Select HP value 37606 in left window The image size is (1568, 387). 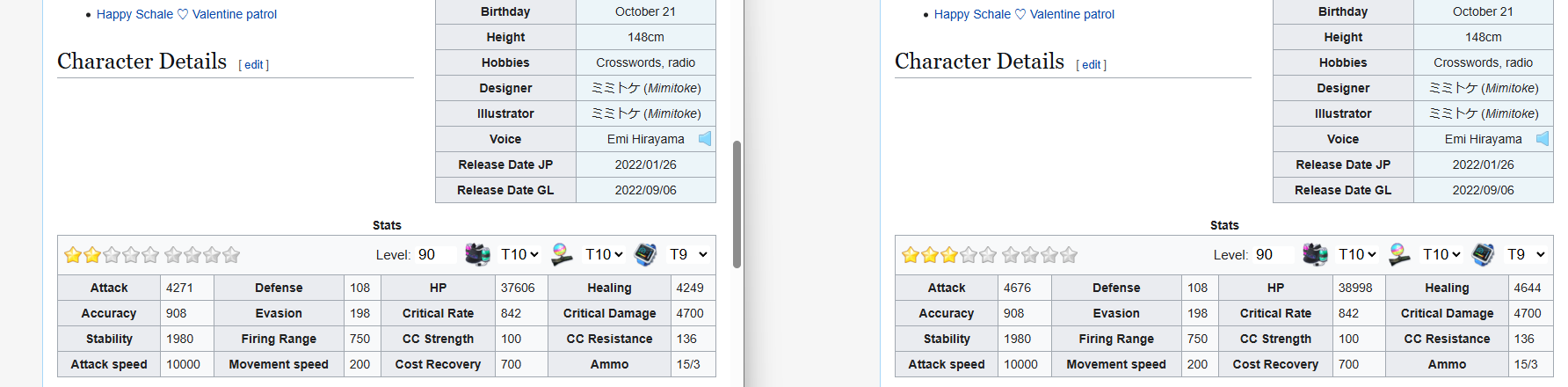(x=518, y=288)
